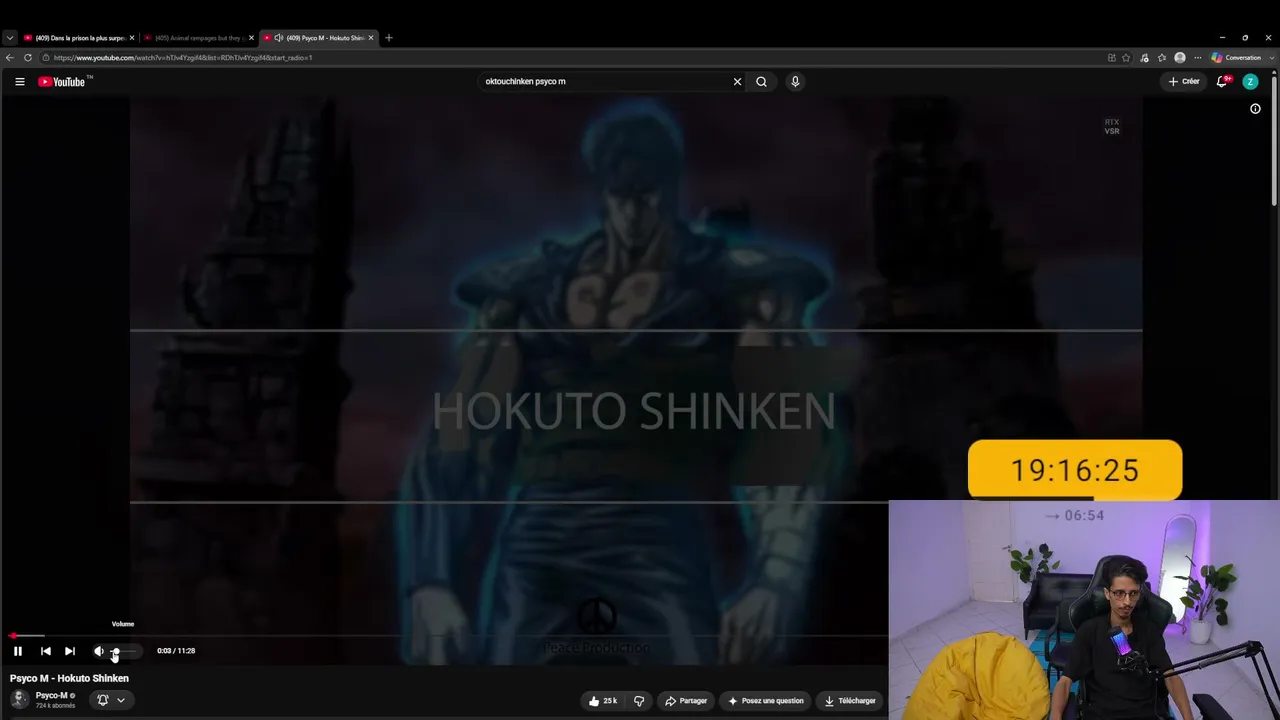Viewport: 1280px width, 720px height.
Task: Close the 'Psyco M - Hokuto Shinken' tab
Action: 371,38
